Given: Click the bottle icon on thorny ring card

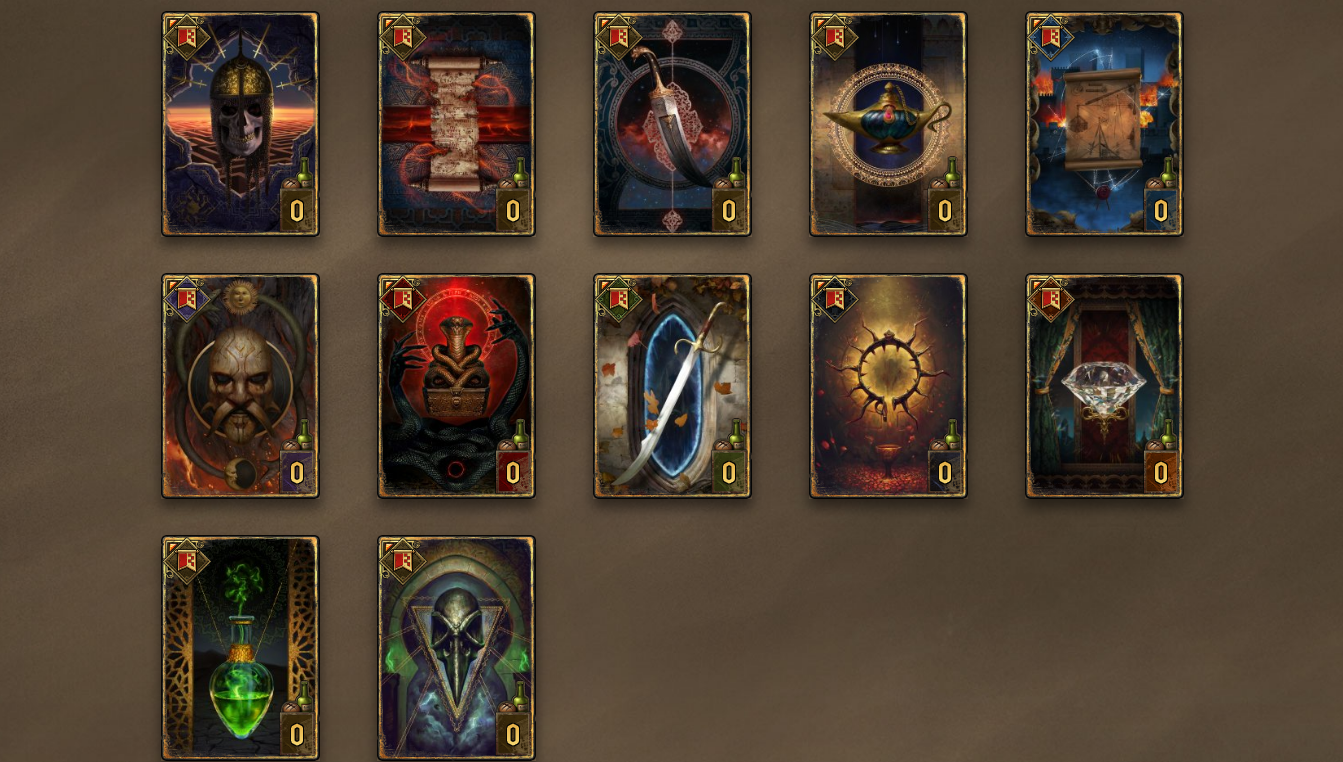Looking at the screenshot, I should 951,434.
